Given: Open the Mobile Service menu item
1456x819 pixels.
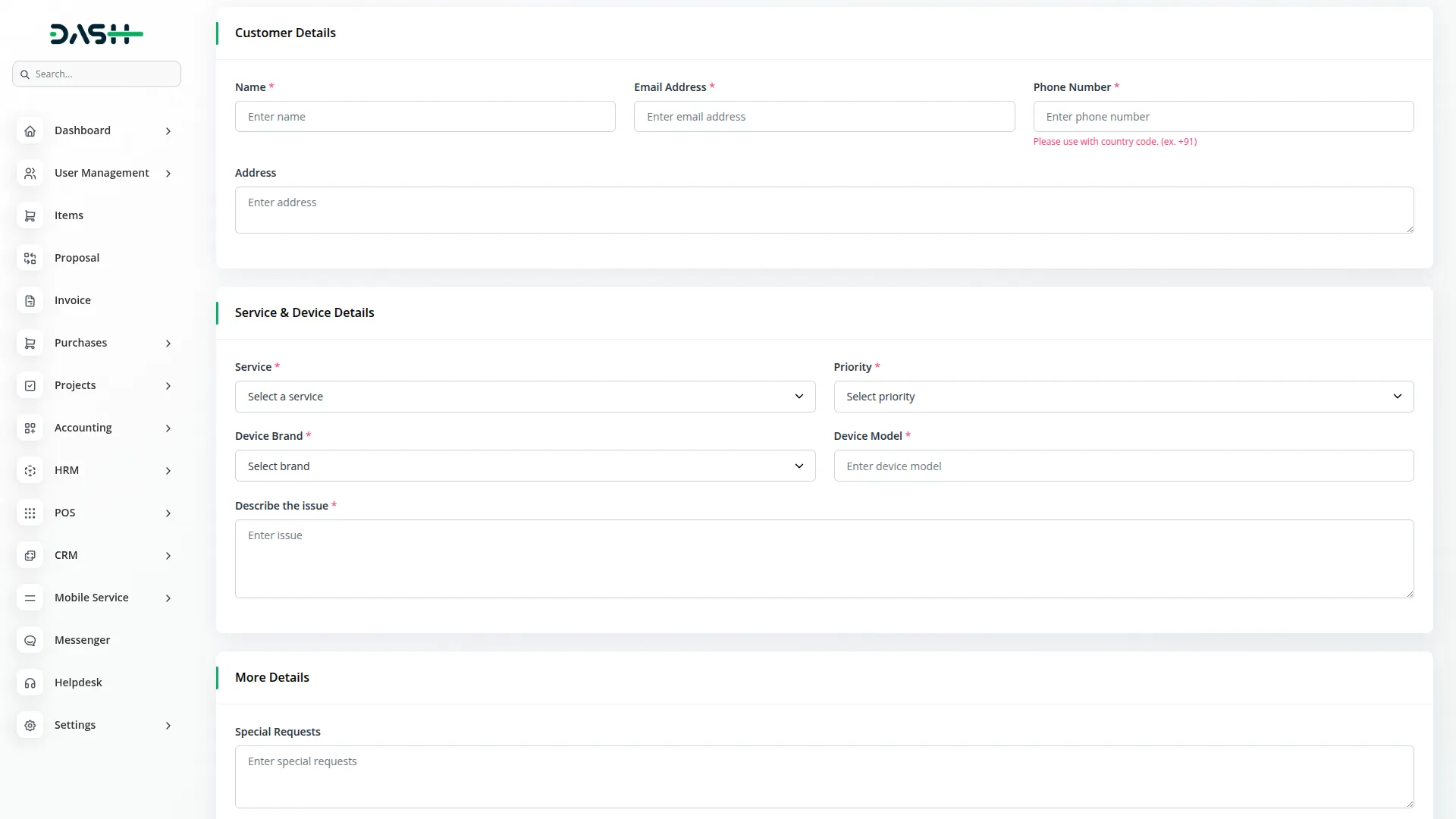Looking at the screenshot, I should pyautogui.click(x=91, y=598).
